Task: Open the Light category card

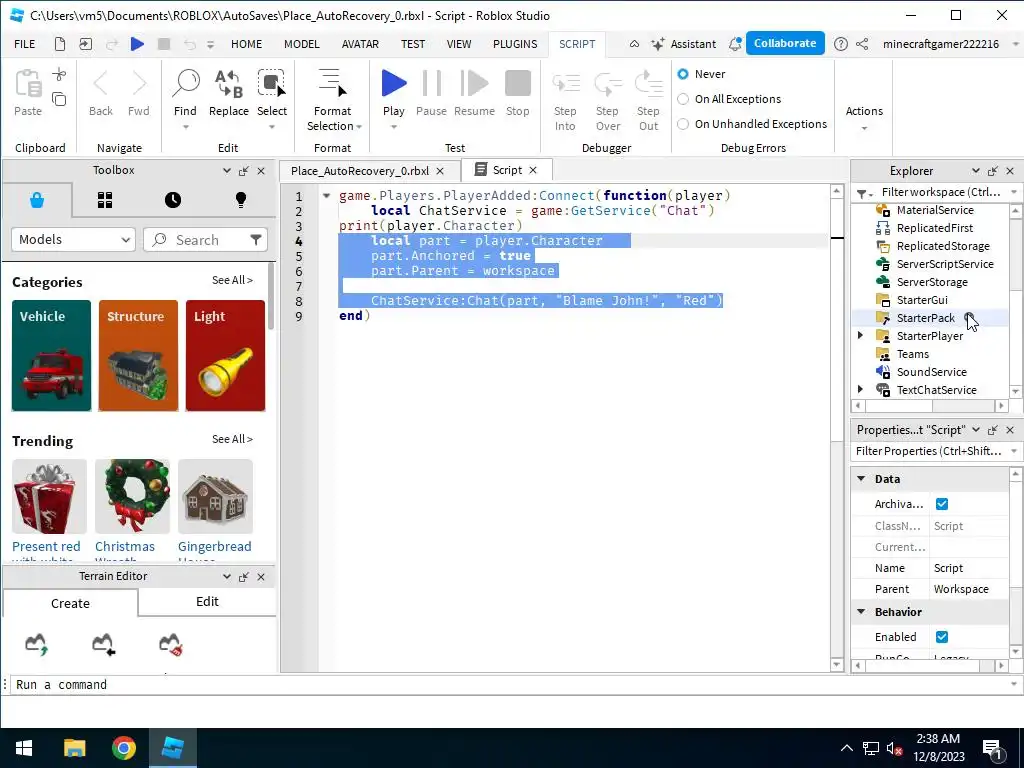Action: (x=225, y=355)
